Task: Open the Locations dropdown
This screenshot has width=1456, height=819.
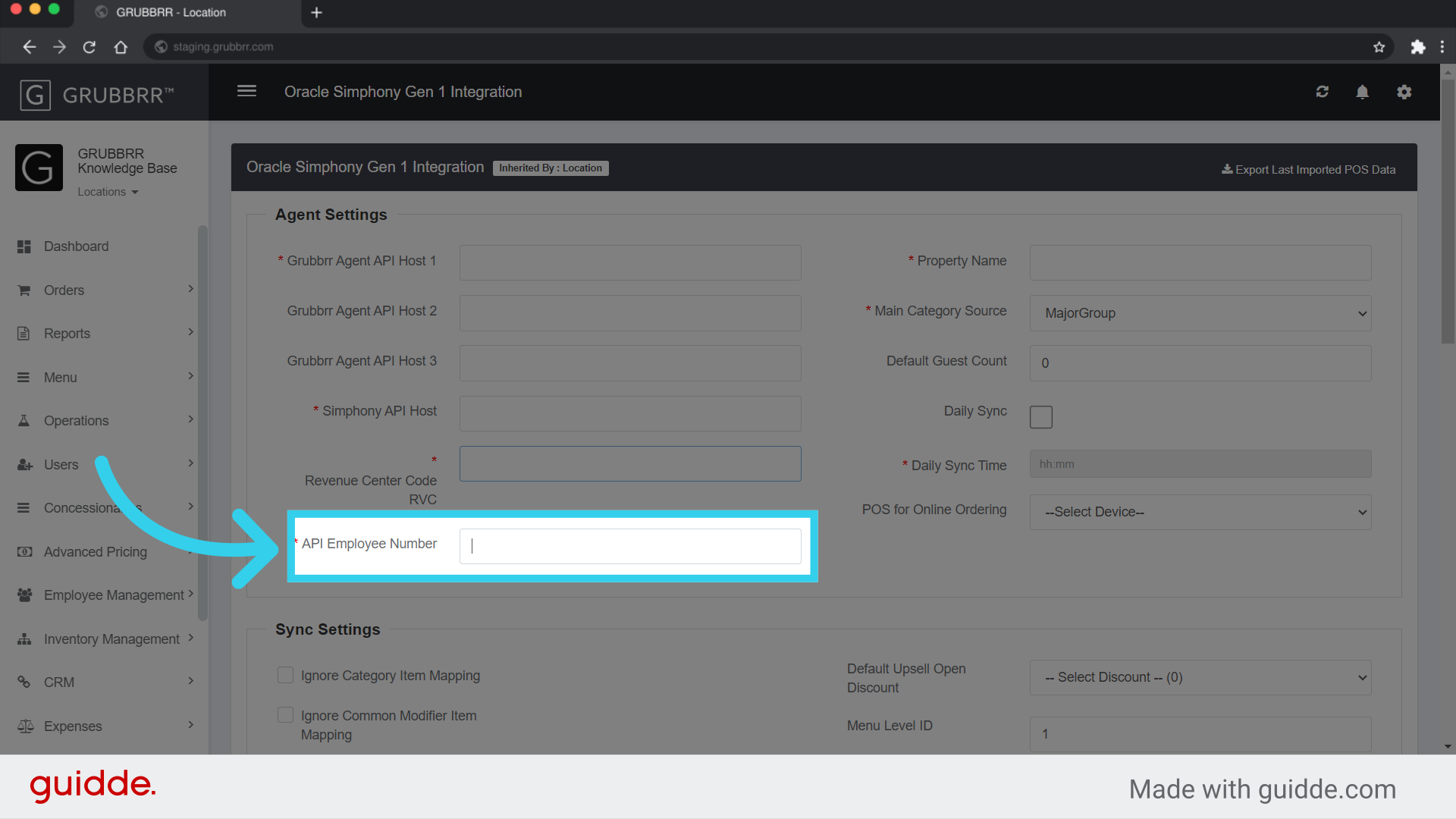Action: coord(108,192)
